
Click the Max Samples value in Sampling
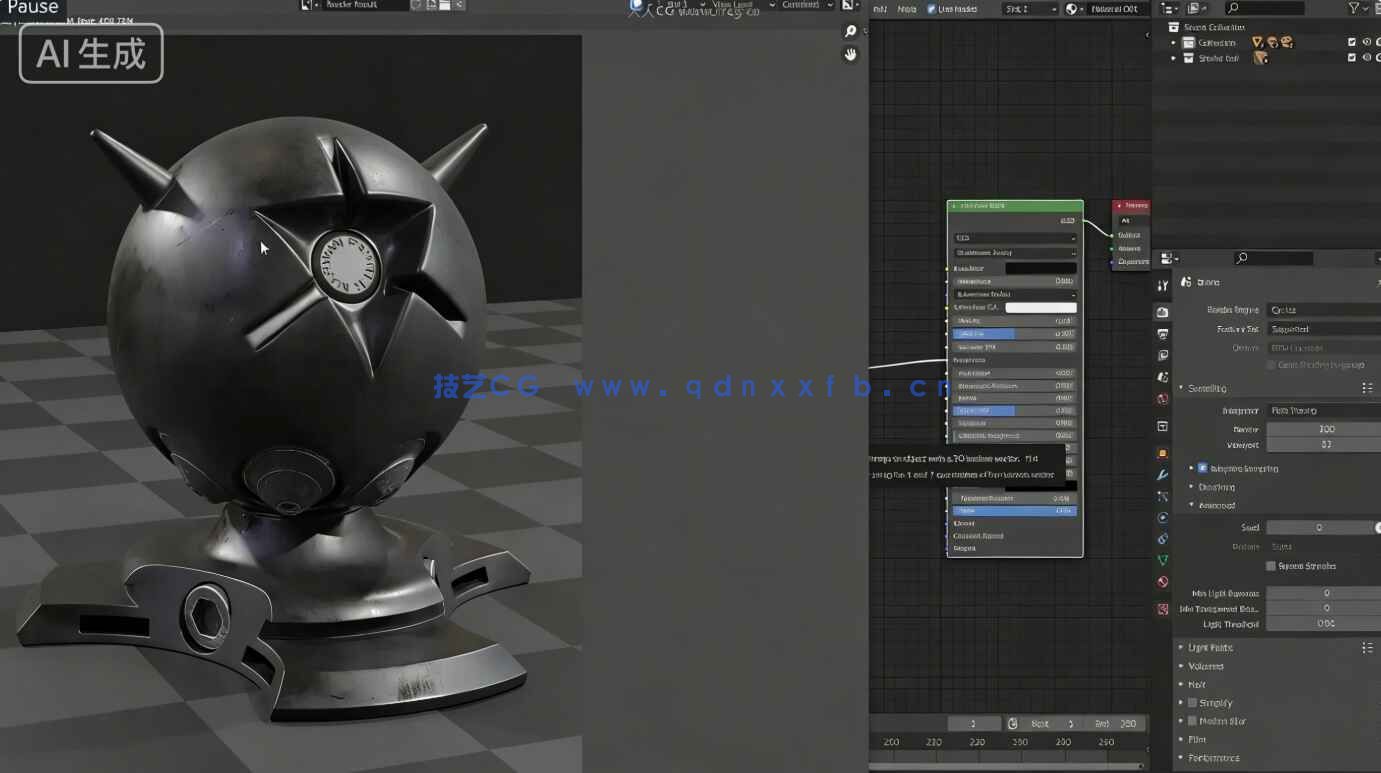pyautogui.click(x=1323, y=429)
